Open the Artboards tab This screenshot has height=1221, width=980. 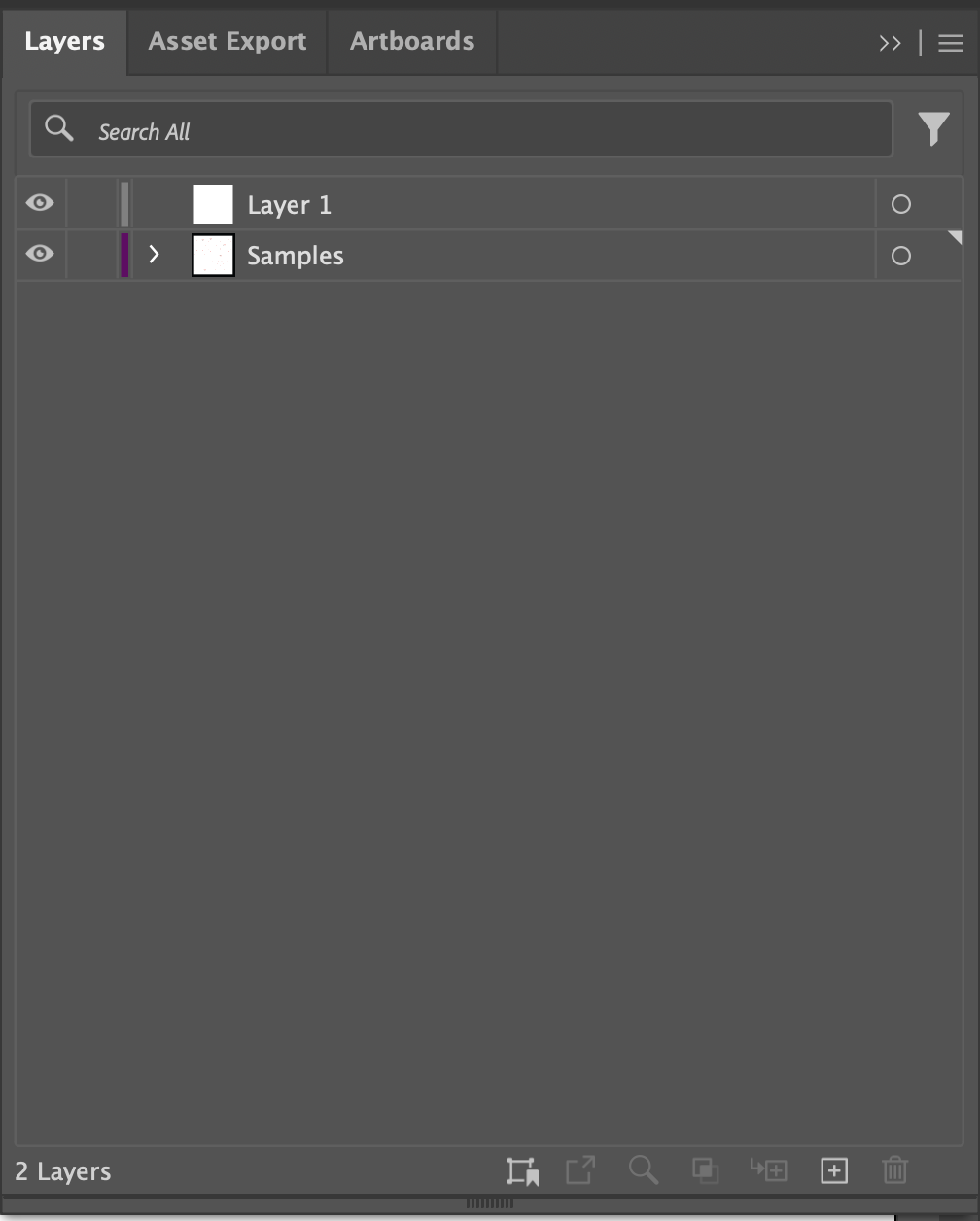(411, 41)
